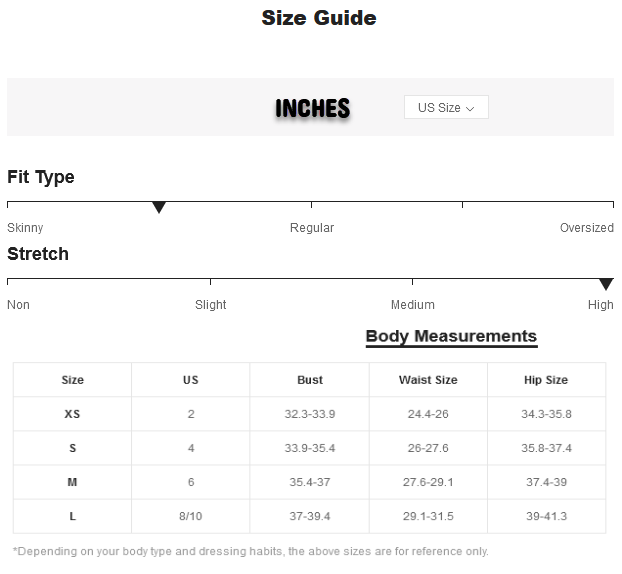This screenshot has height=574, width=622.
Task: Click the S row bust value 33.9-35.4
Action: 310,448
